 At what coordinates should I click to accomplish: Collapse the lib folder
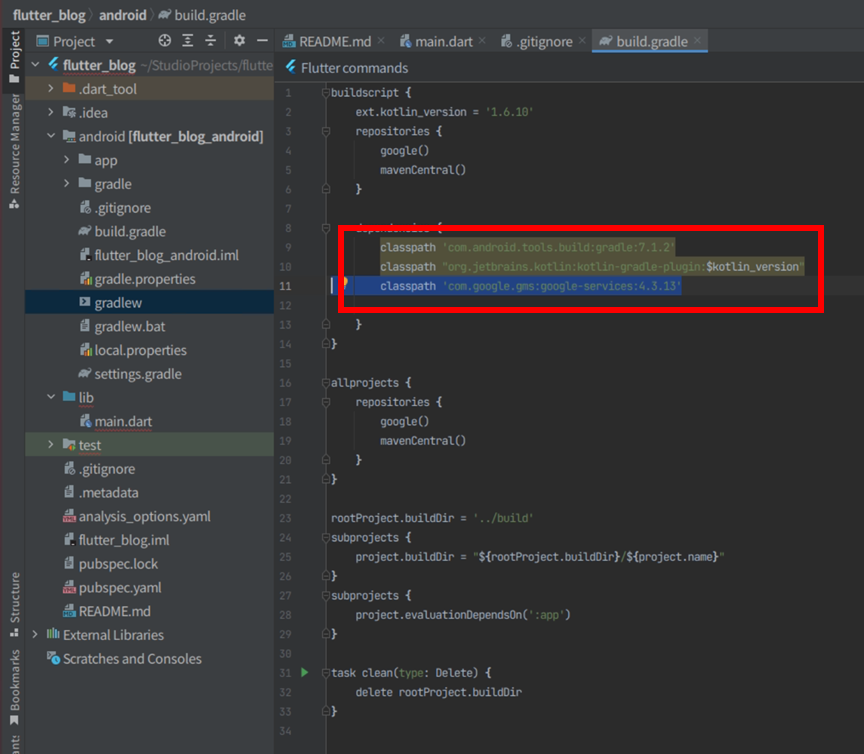coord(51,397)
